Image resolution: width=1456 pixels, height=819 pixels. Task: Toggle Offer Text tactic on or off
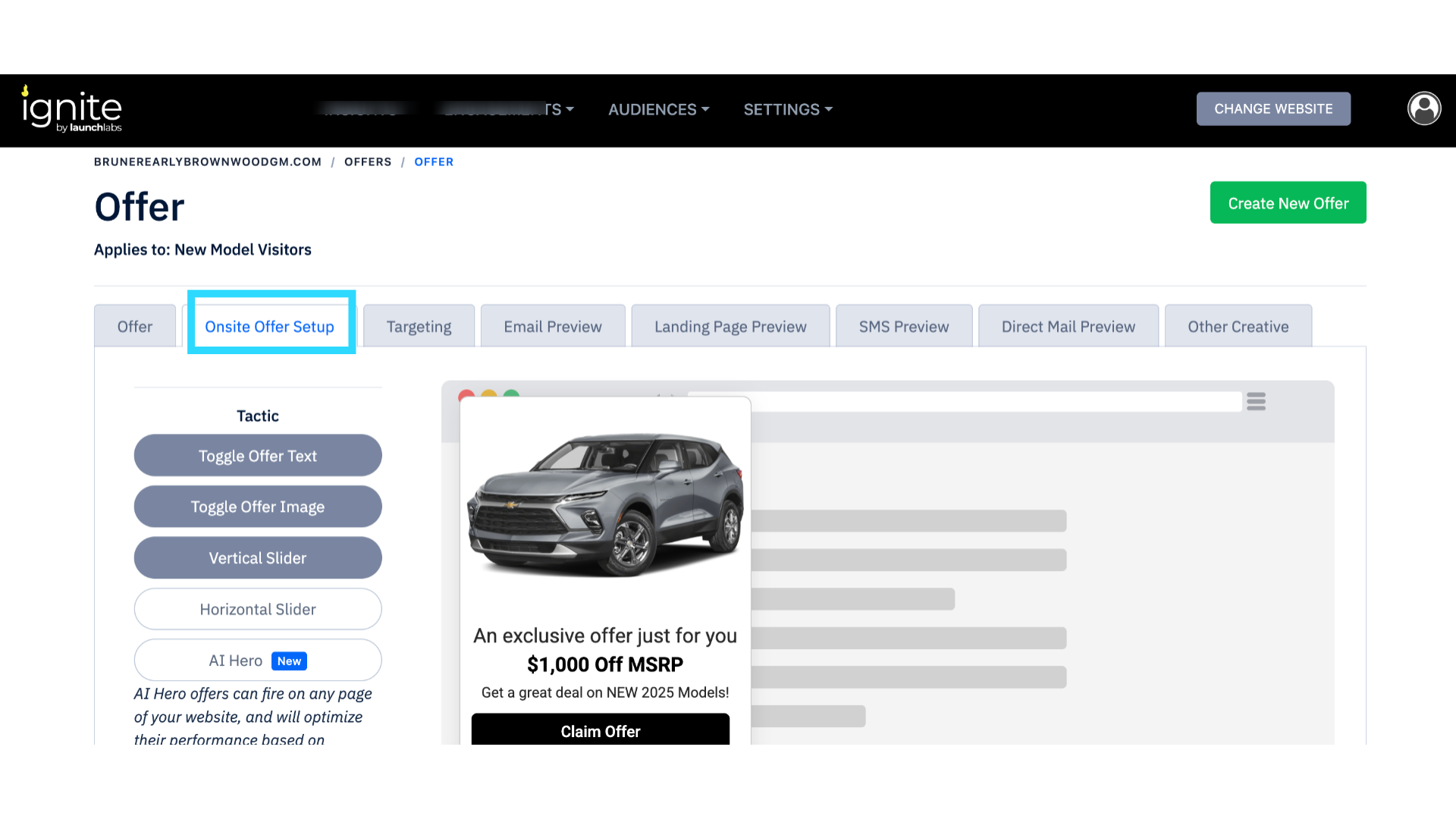258,456
